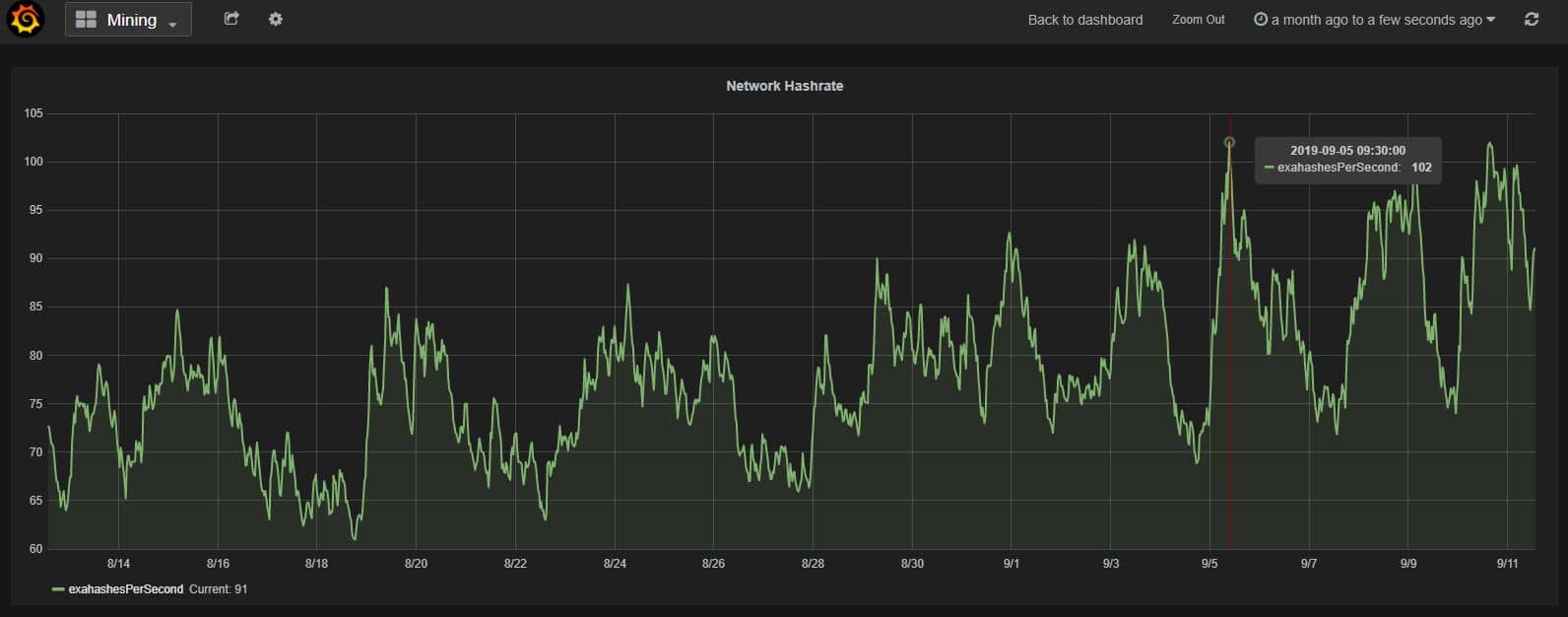Click the Current: 91 legend value

click(x=218, y=589)
